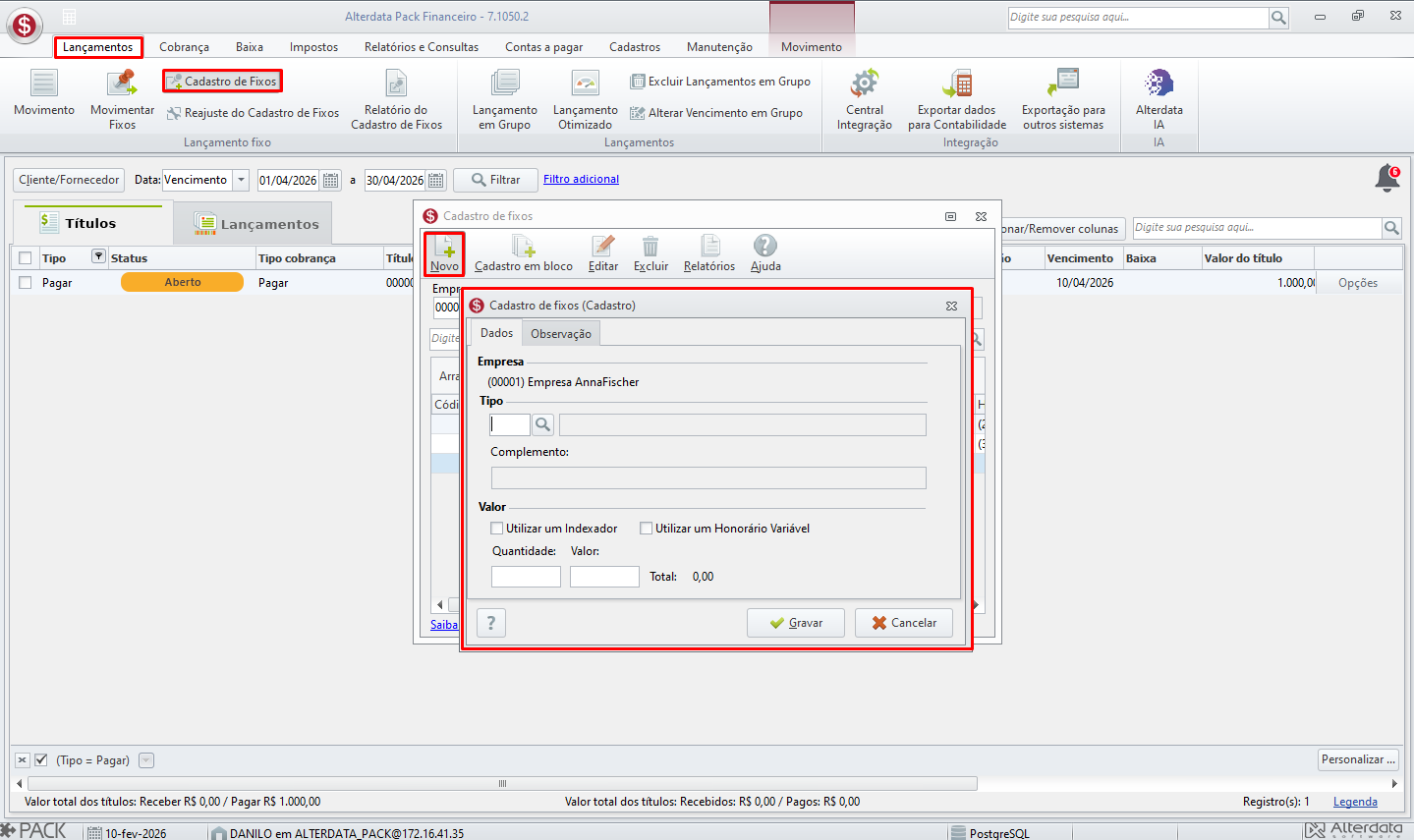Check Utilizar um Honorário Variável
The image size is (1414, 840).
[x=646, y=529]
